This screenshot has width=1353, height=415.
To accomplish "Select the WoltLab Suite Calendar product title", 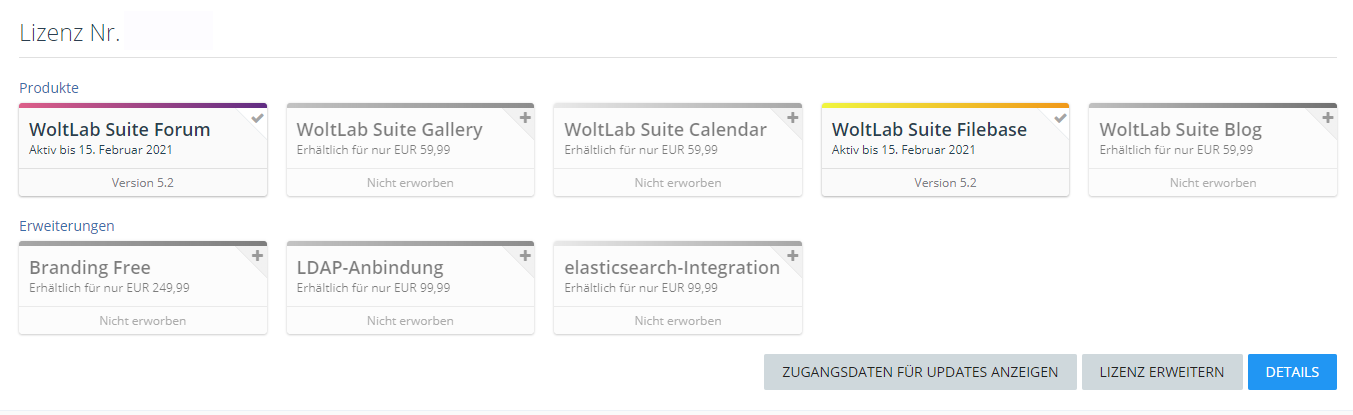I will coord(666,130).
